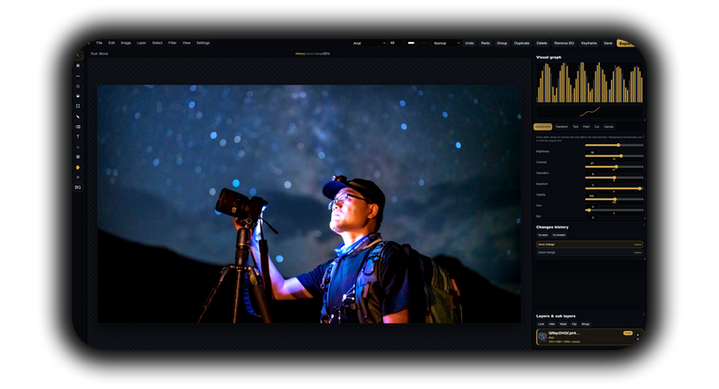The image size is (719, 389).
Task: Switch to the Text tab
Action: point(575,127)
